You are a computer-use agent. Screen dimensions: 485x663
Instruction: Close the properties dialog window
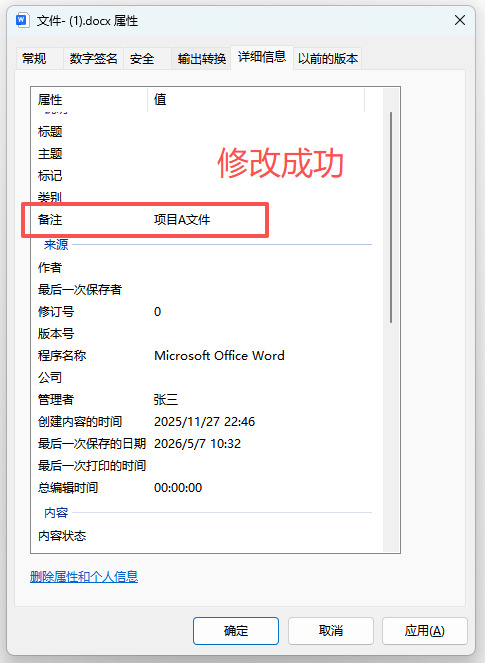pos(460,20)
